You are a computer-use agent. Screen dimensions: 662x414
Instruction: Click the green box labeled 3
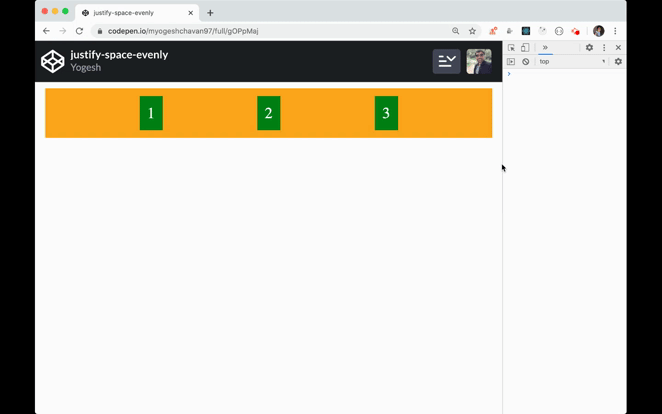pyautogui.click(x=386, y=113)
